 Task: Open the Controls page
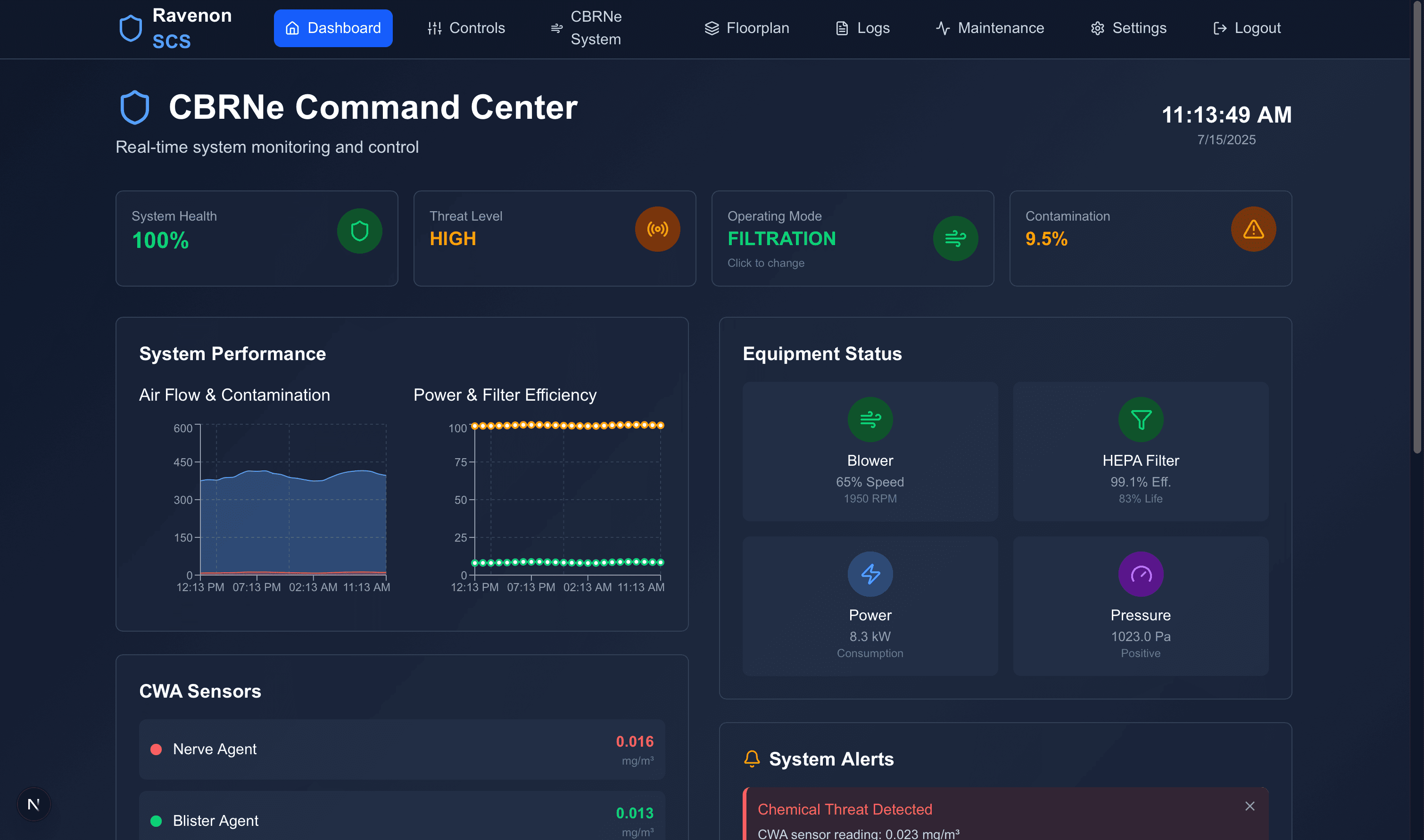click(466, 28)
